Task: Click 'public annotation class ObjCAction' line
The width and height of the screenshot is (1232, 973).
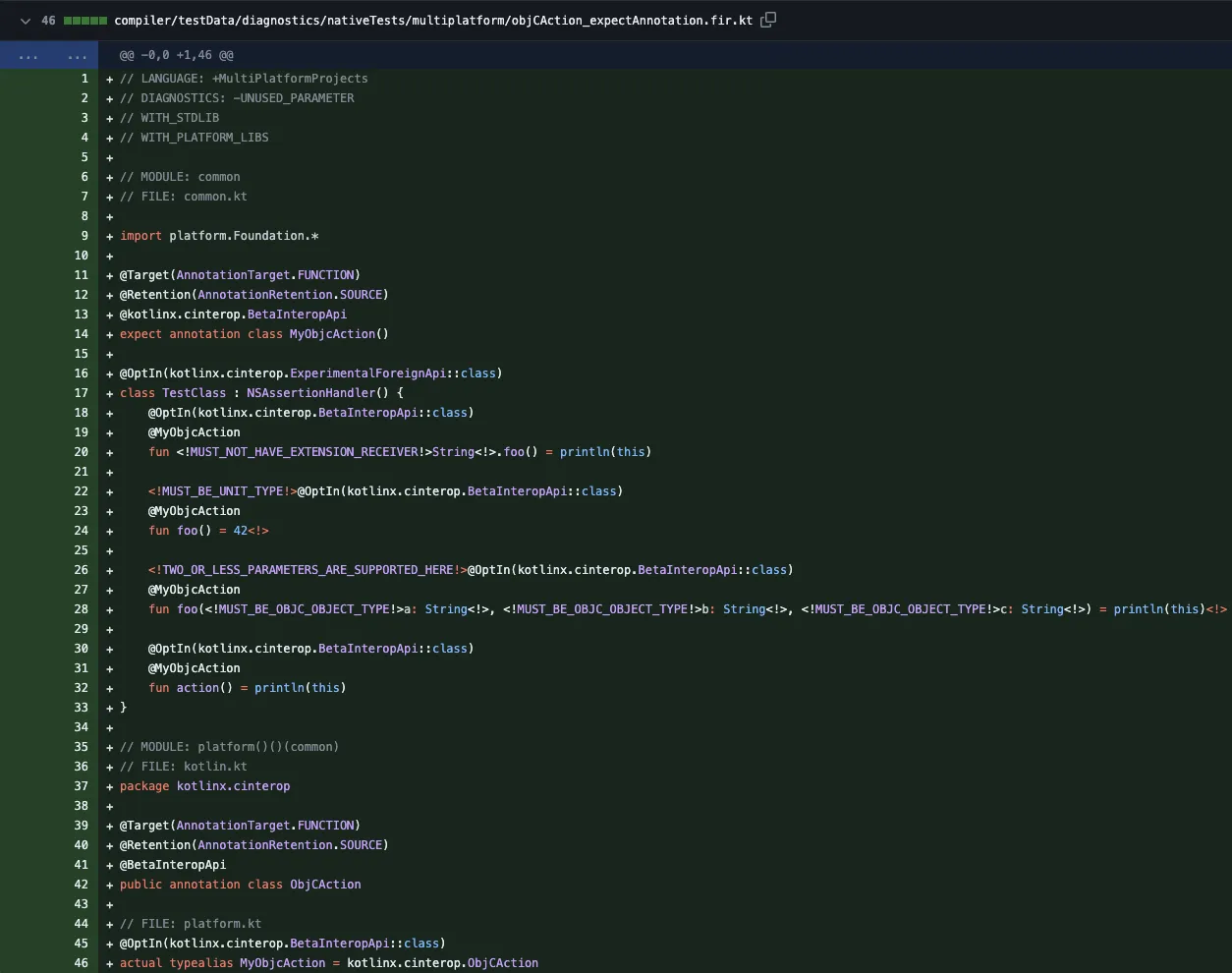Action: pos(241,885)
